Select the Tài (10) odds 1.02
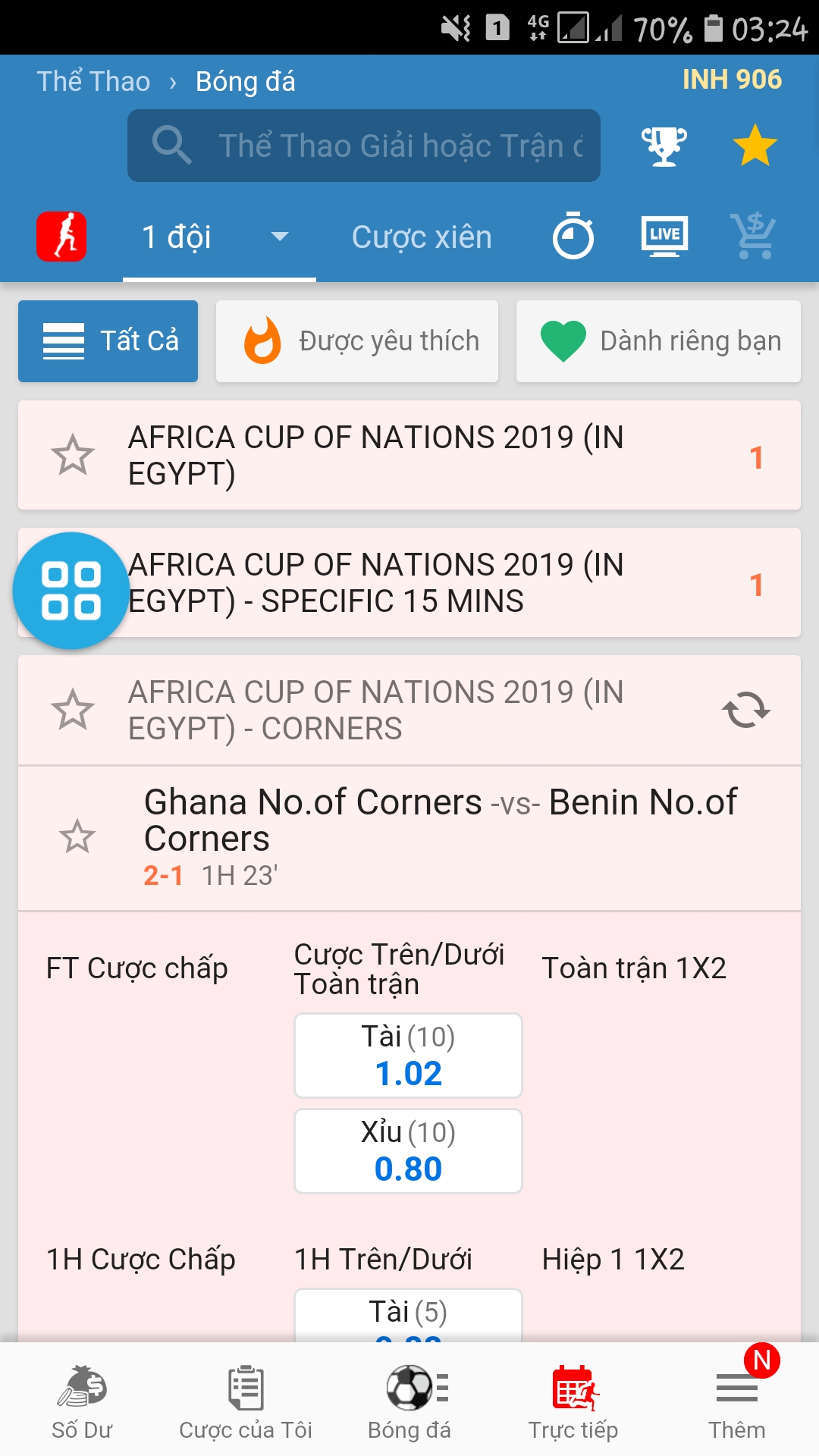Viewport: 819px width, 1456px height. [x=408, y=1056]
